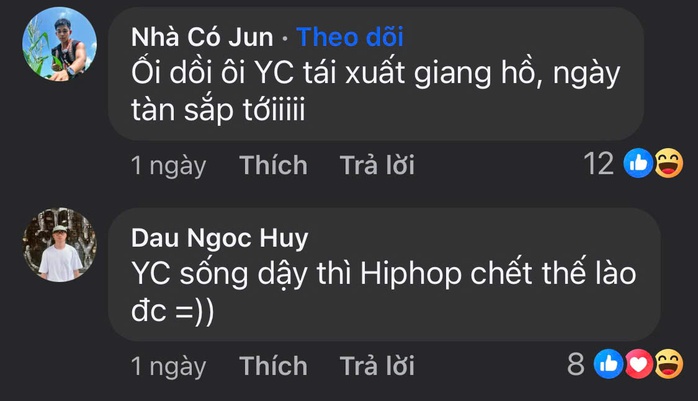Open the Nhà Có Jun profile name link
This screenshot has width=698, height=401.
tap(202, 38)
